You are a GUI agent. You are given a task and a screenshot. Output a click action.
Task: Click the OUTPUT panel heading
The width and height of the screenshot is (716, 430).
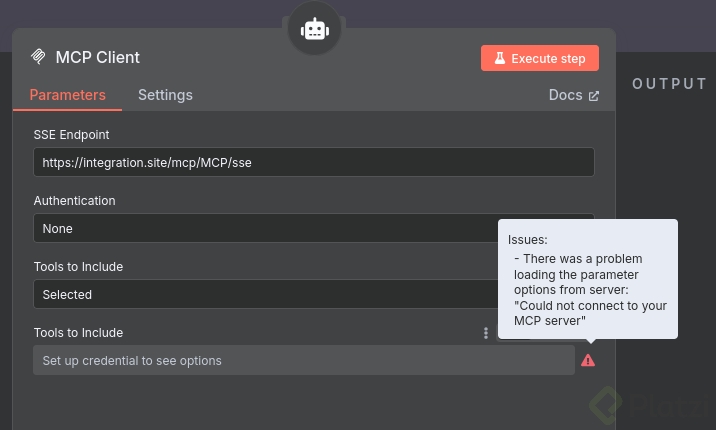coord(669,84)
